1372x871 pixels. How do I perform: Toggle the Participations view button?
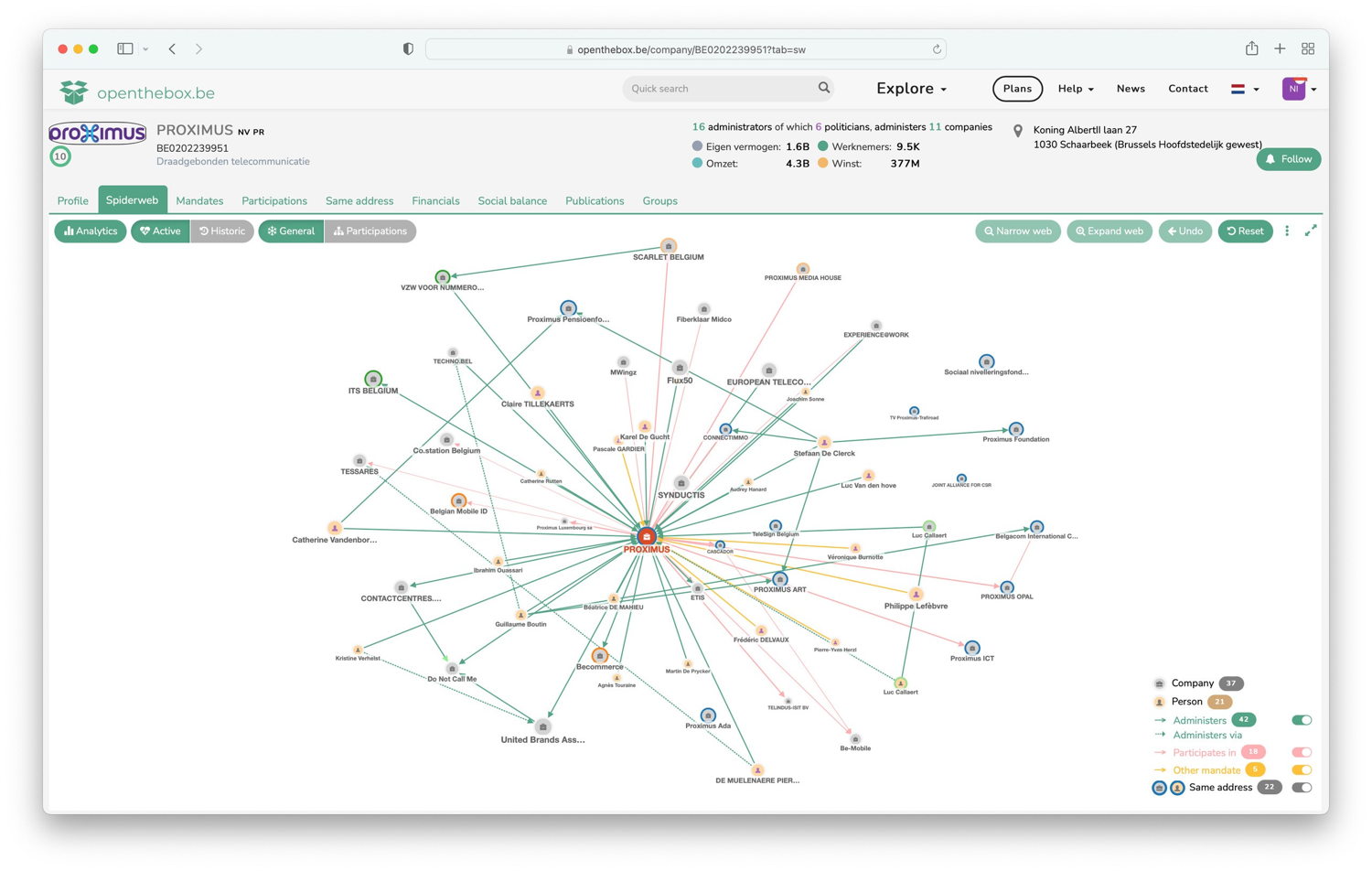click(370, 231)
